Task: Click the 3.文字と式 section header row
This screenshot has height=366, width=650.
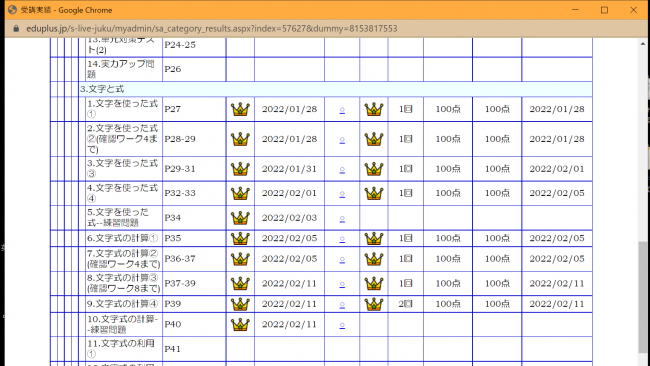Action: (x=335, y=89)
